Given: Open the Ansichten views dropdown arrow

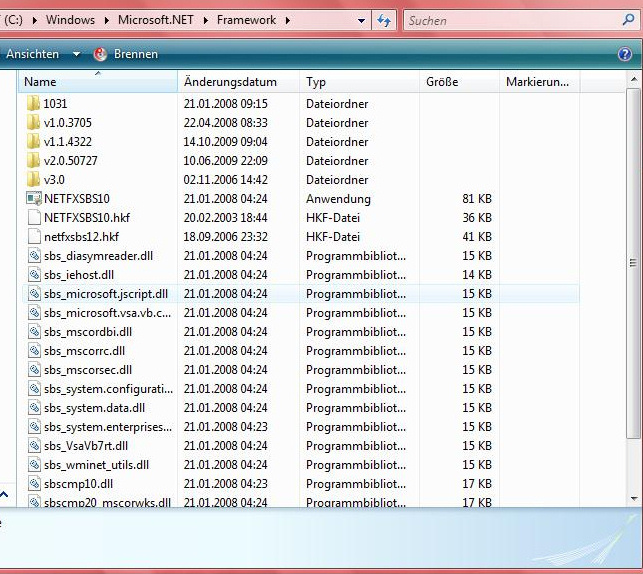Looking at the screenshot, I should click(x=76, y=54).
